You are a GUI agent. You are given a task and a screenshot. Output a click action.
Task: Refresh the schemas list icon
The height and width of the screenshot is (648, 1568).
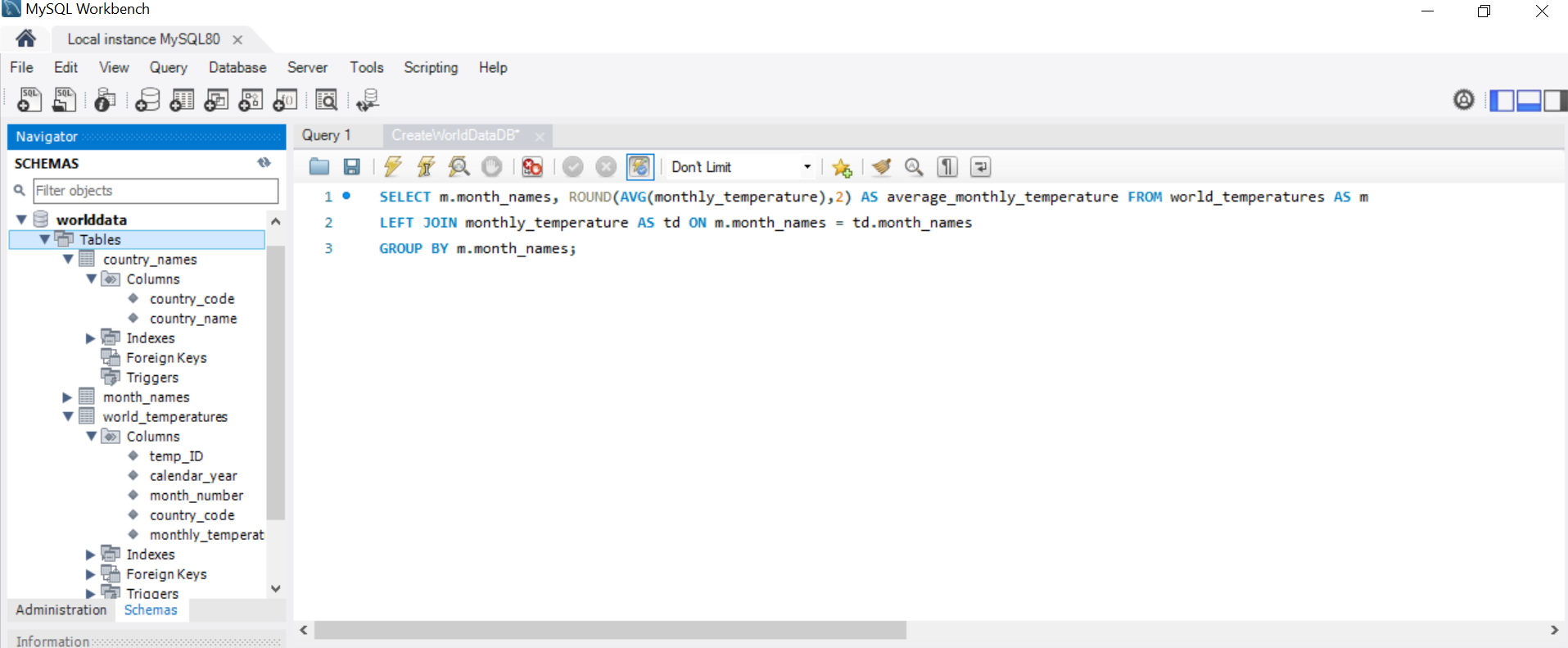click(264, 163)
